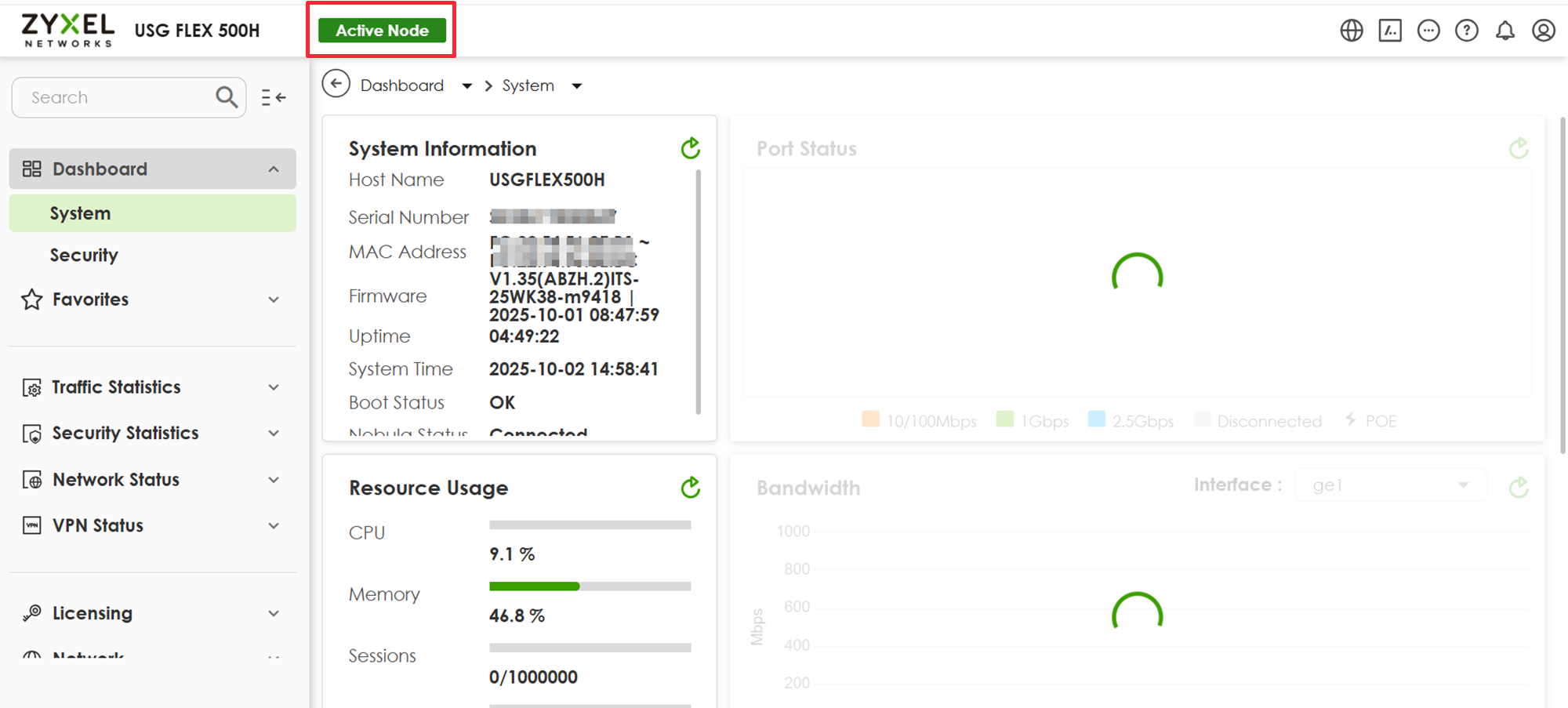Open the Traffic Statistics menu
The height and width of the screenshot is (708, 1568).
153,387
